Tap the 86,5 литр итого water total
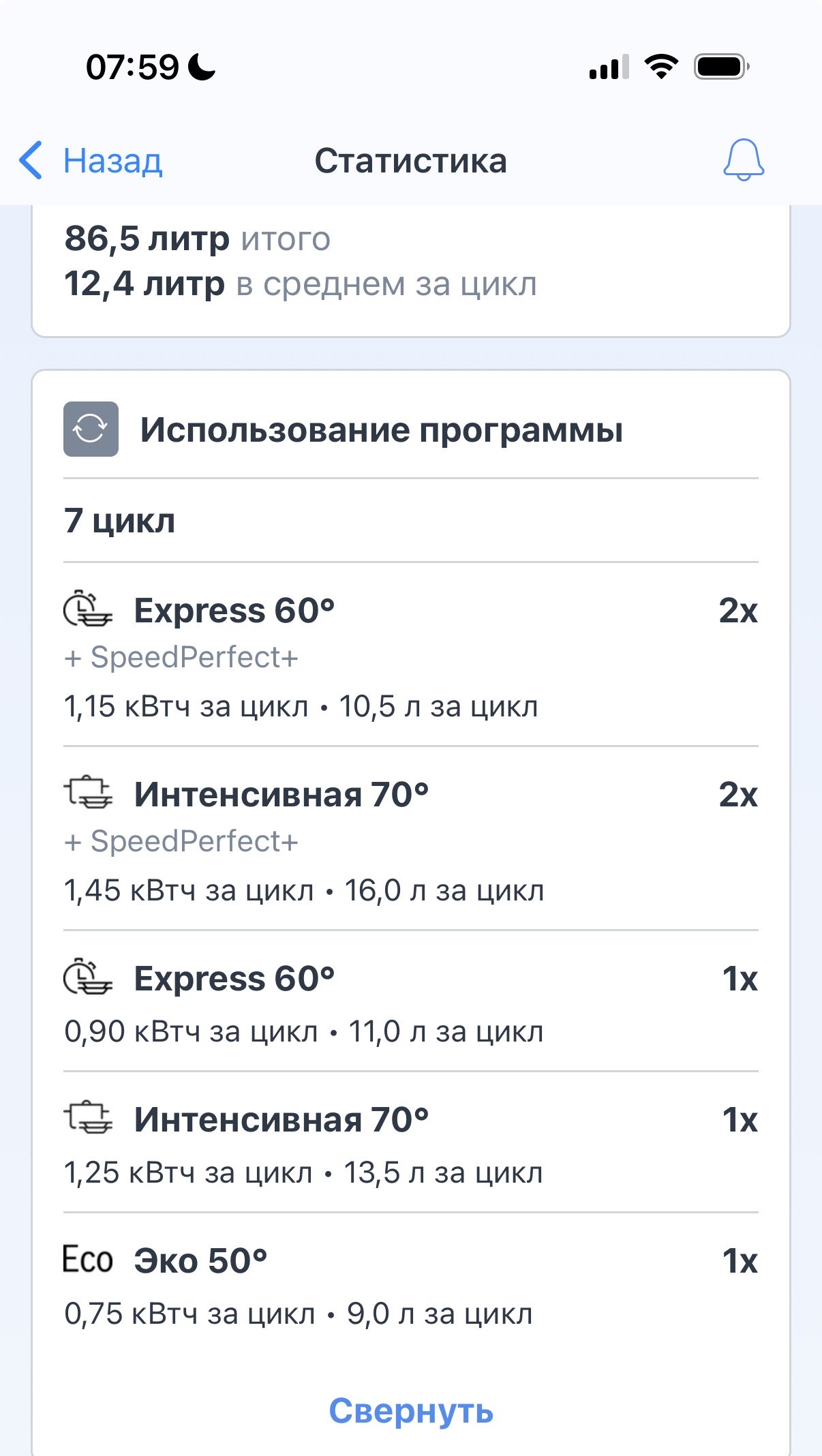The image size is (822, 1456). [x=198, y=239]
